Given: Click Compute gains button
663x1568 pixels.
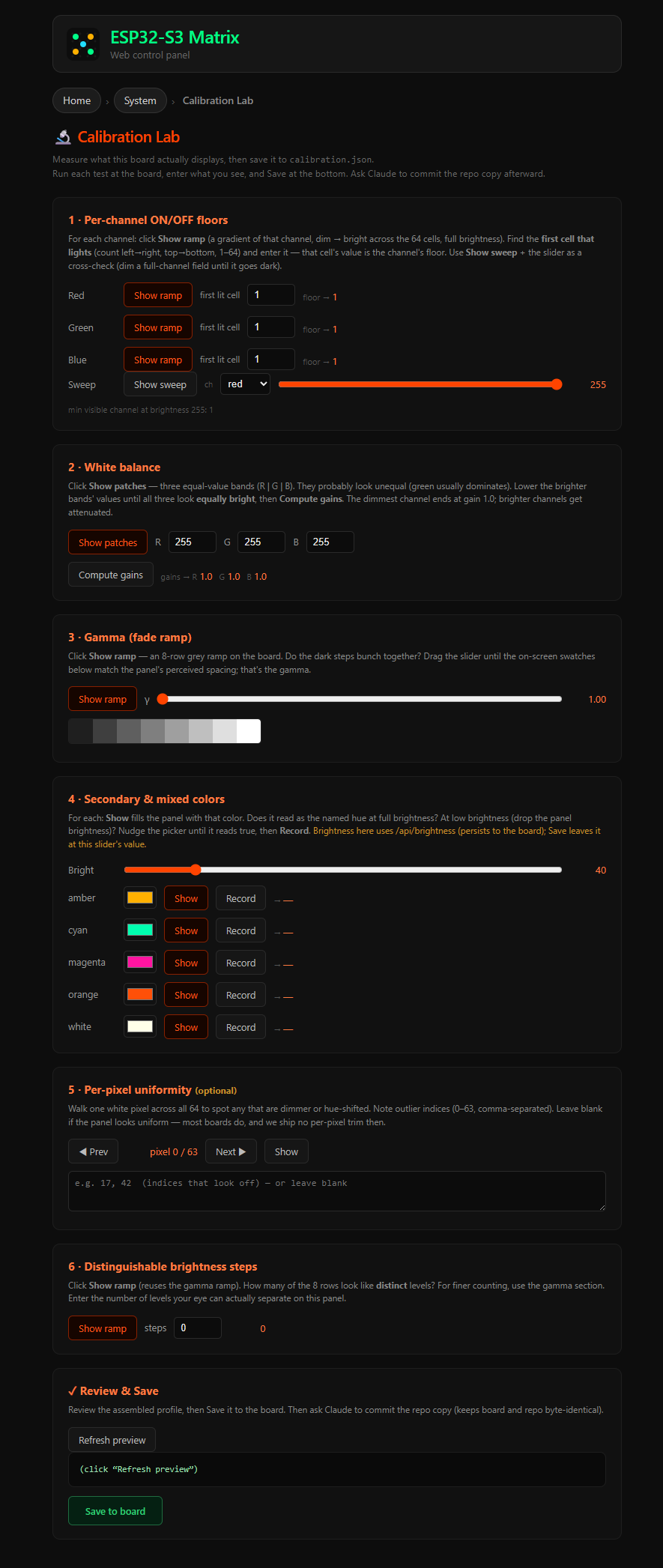Looking at the screenshot, I should tap(111, 575).
